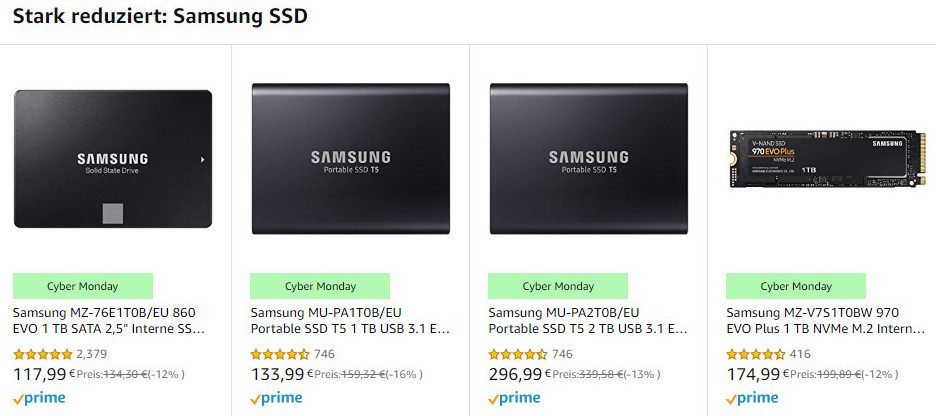This screenshot has width=936, height=416.
Task: Open the 2,379 reviews count link
Action: click(91, 354)
